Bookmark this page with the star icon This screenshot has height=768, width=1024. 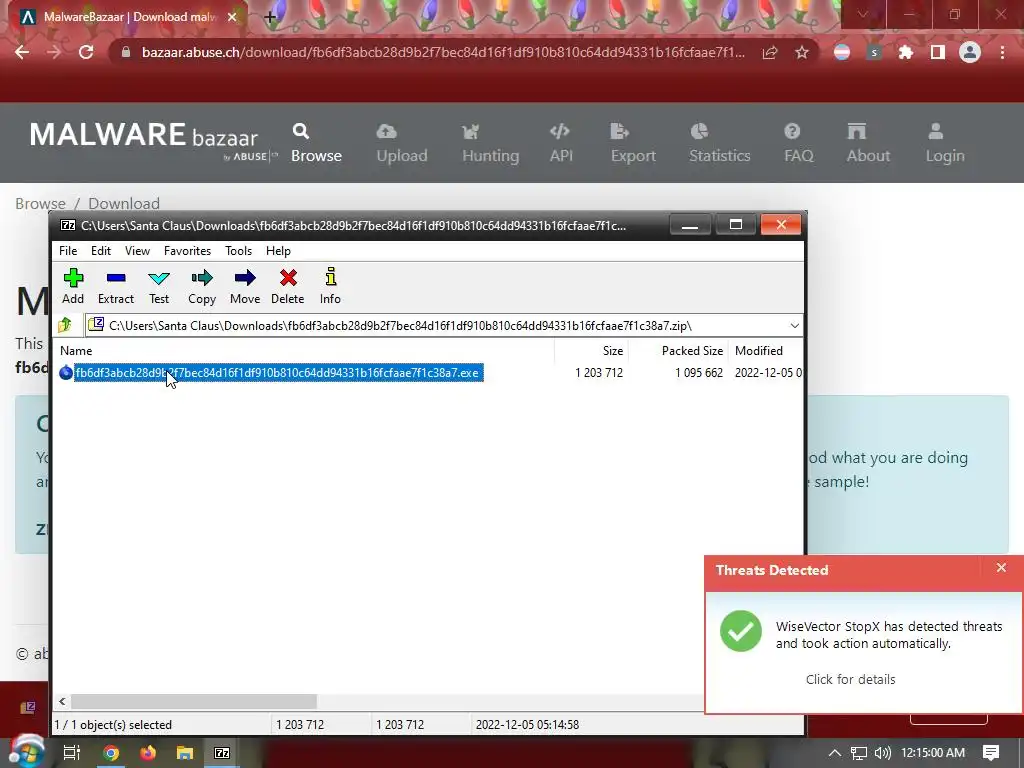click(x=802, y=52)
